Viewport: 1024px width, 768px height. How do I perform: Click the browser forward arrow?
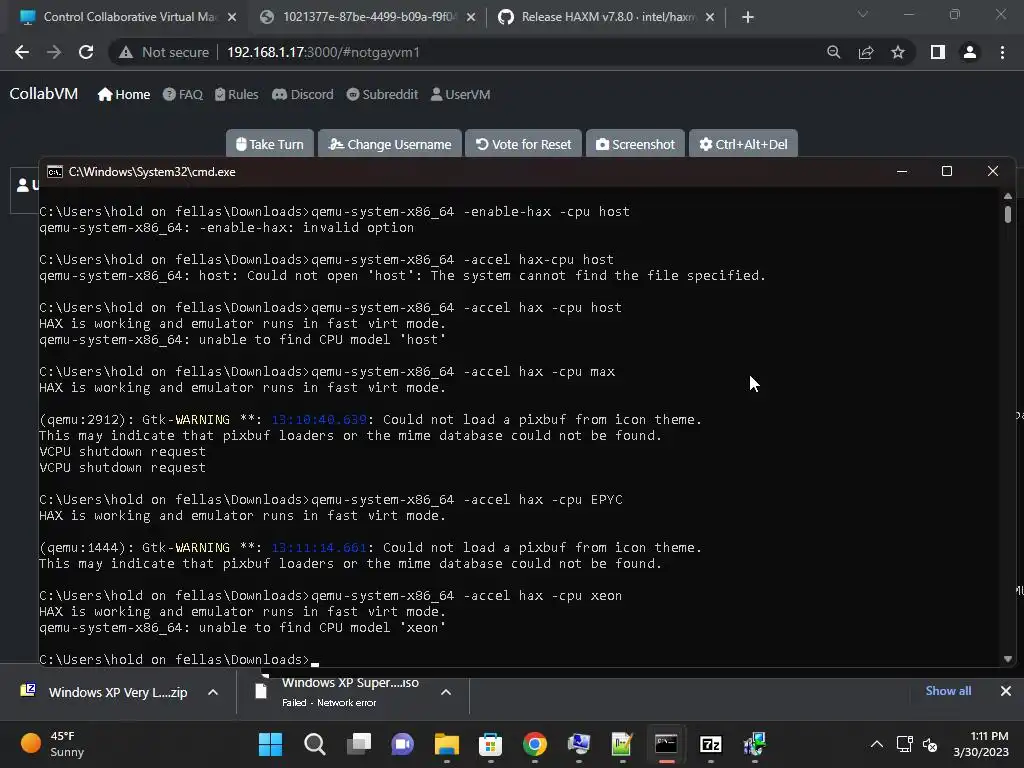coord(54,52)
